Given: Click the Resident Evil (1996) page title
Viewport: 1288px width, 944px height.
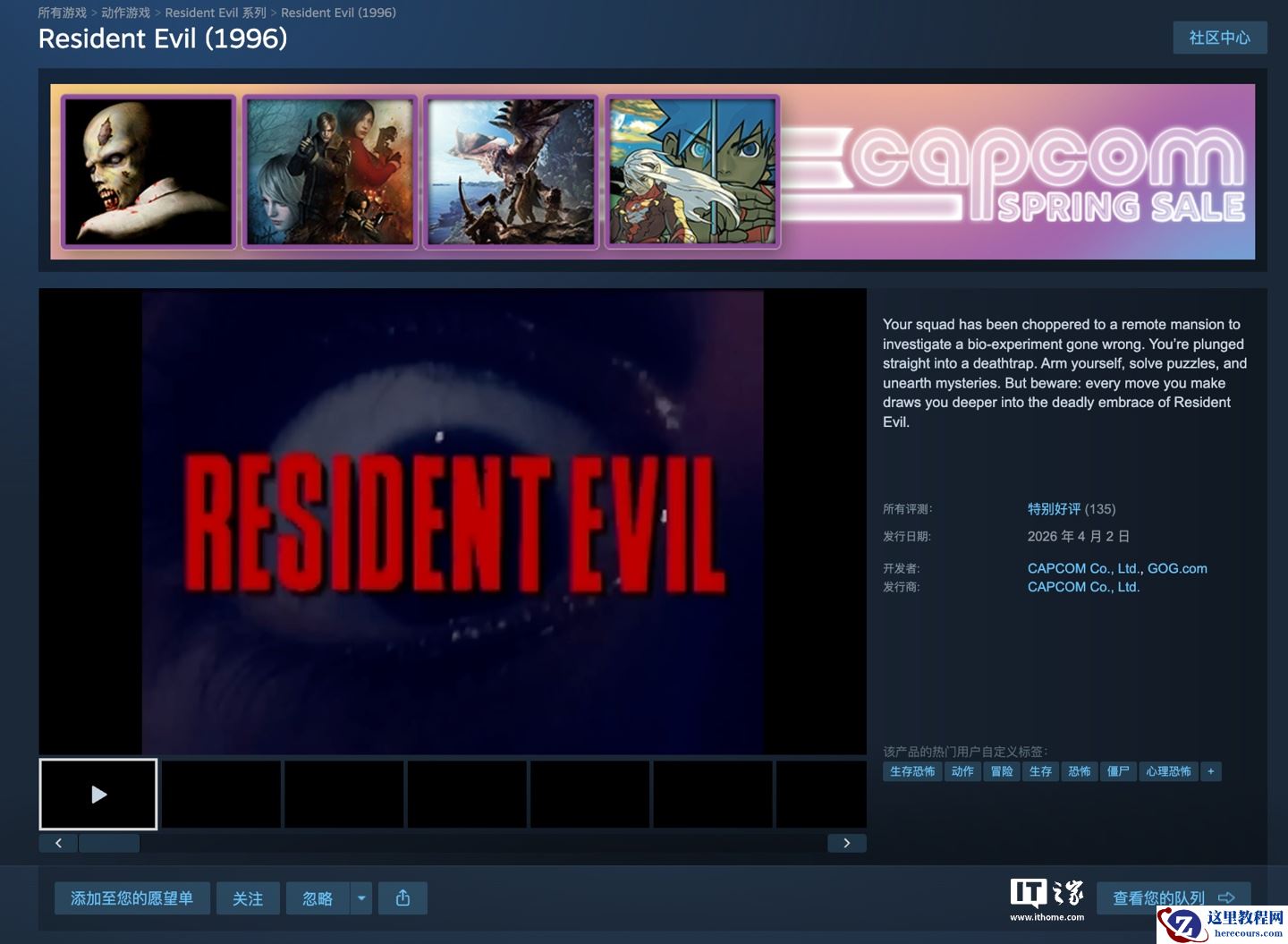Looking at the screenshot, I should coord(163,38).
